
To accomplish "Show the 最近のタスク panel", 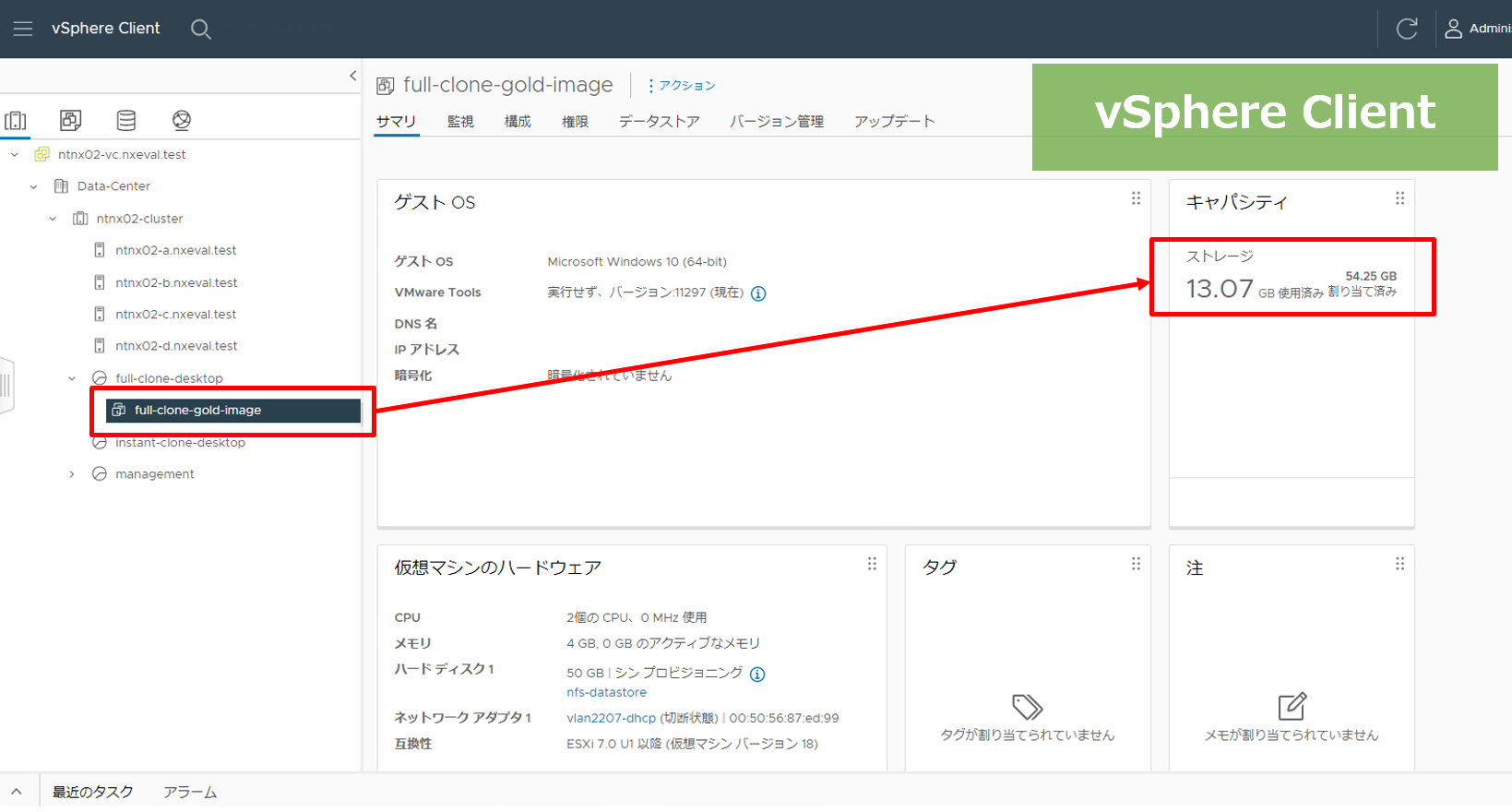I will tap(92, 793).
